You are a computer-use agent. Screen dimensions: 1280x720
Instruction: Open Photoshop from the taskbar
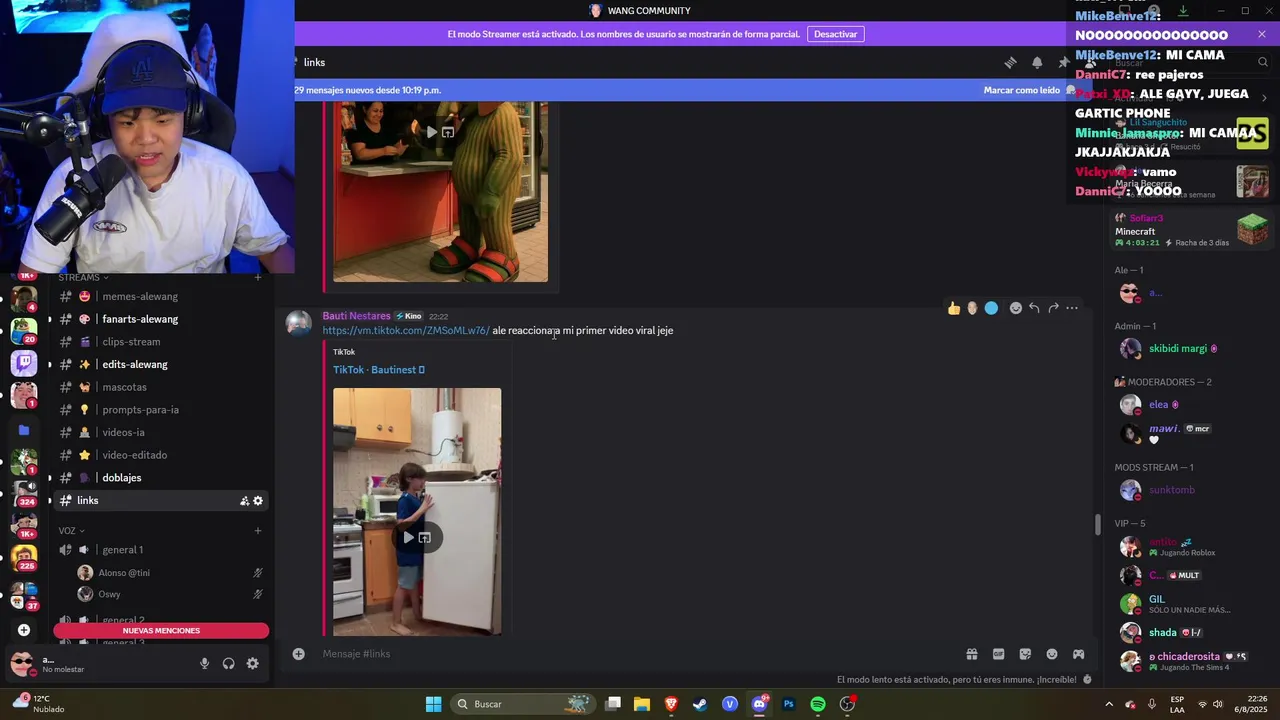[788, 704]
